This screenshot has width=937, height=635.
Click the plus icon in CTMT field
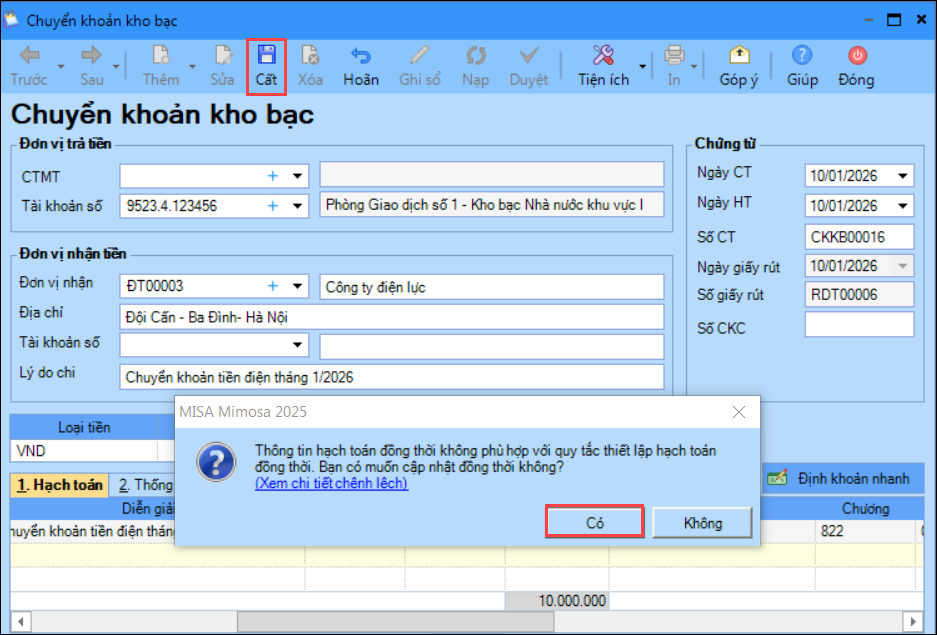coord(272,176)
